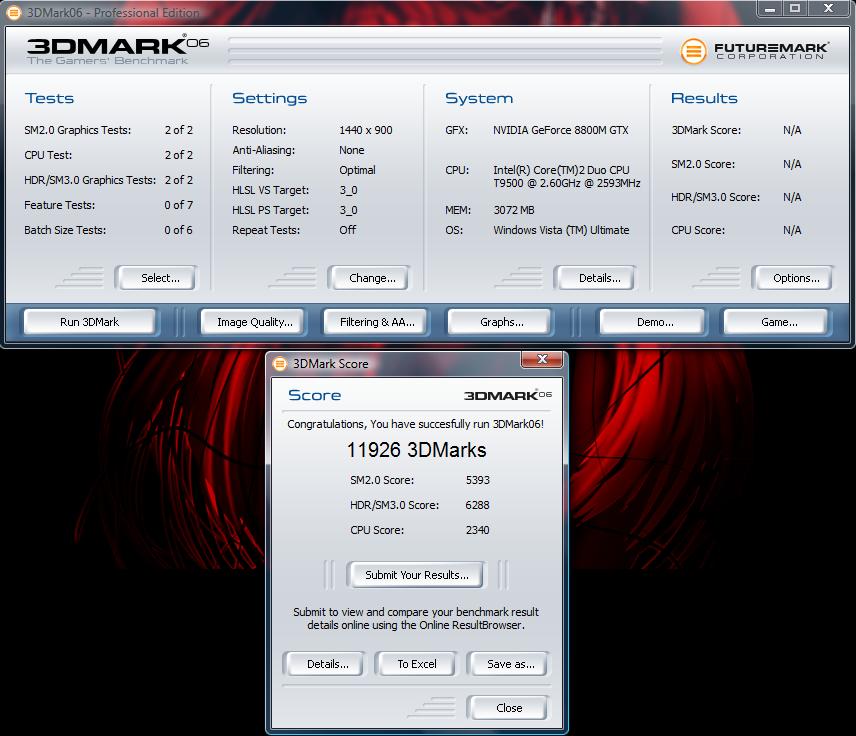The height and width of the screenshot is (736, 856).
Task: Open Filtering & AA... tool
Action: coord(377,322)
